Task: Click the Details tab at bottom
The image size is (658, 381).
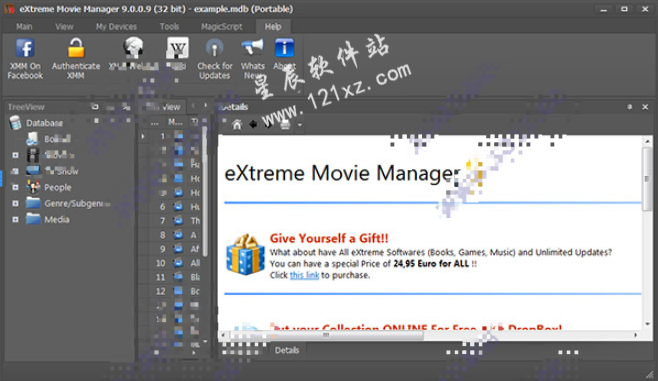Action: tap(287, 350)
